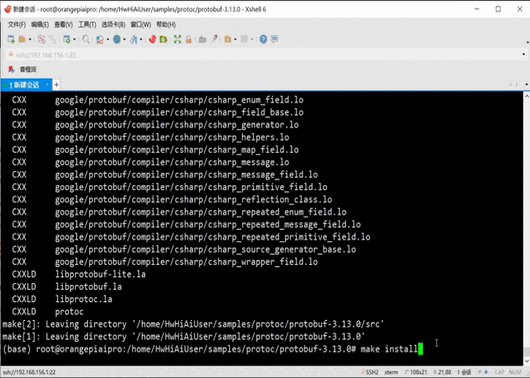
Task: Expand the Open session dropdown arrow
Action: coord(30,40)
